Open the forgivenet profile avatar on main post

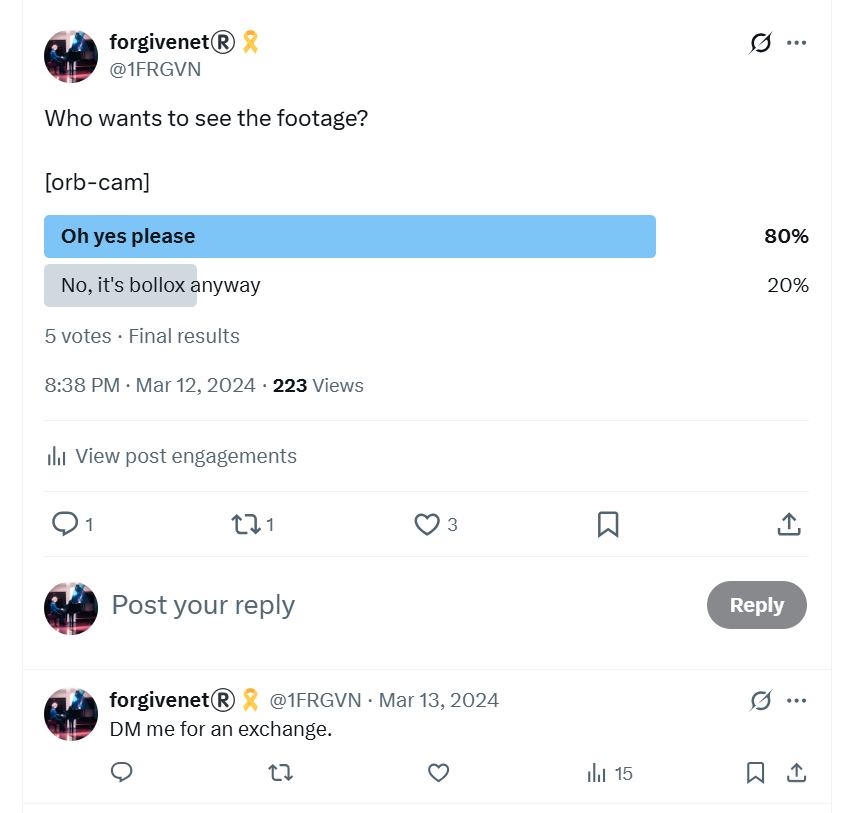pos(71,56)
